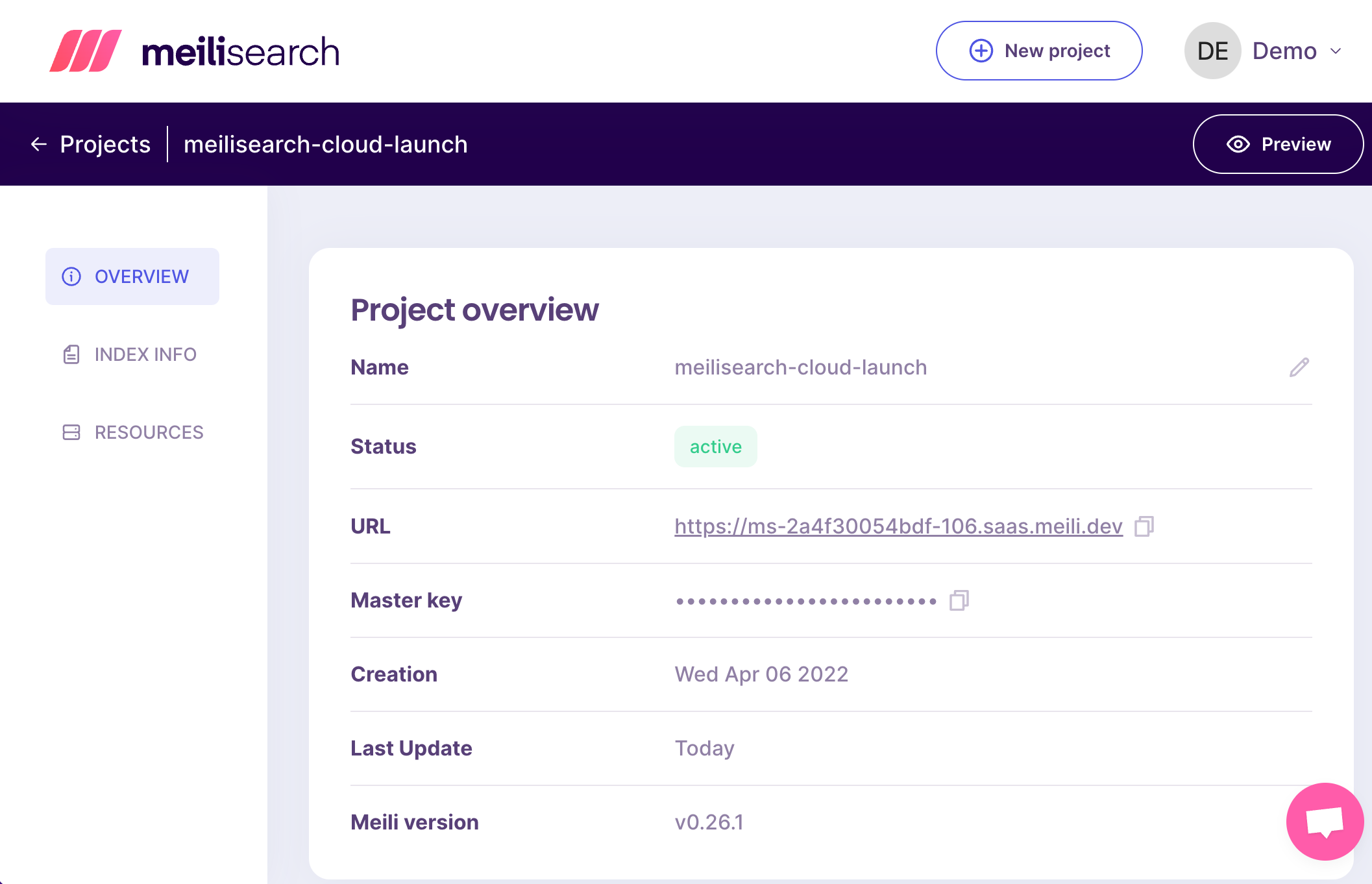This screenshot has width=1372, height=884.
Task: Click the hidden master key dots
Action: pyautogui.click(x=806, y=601)
